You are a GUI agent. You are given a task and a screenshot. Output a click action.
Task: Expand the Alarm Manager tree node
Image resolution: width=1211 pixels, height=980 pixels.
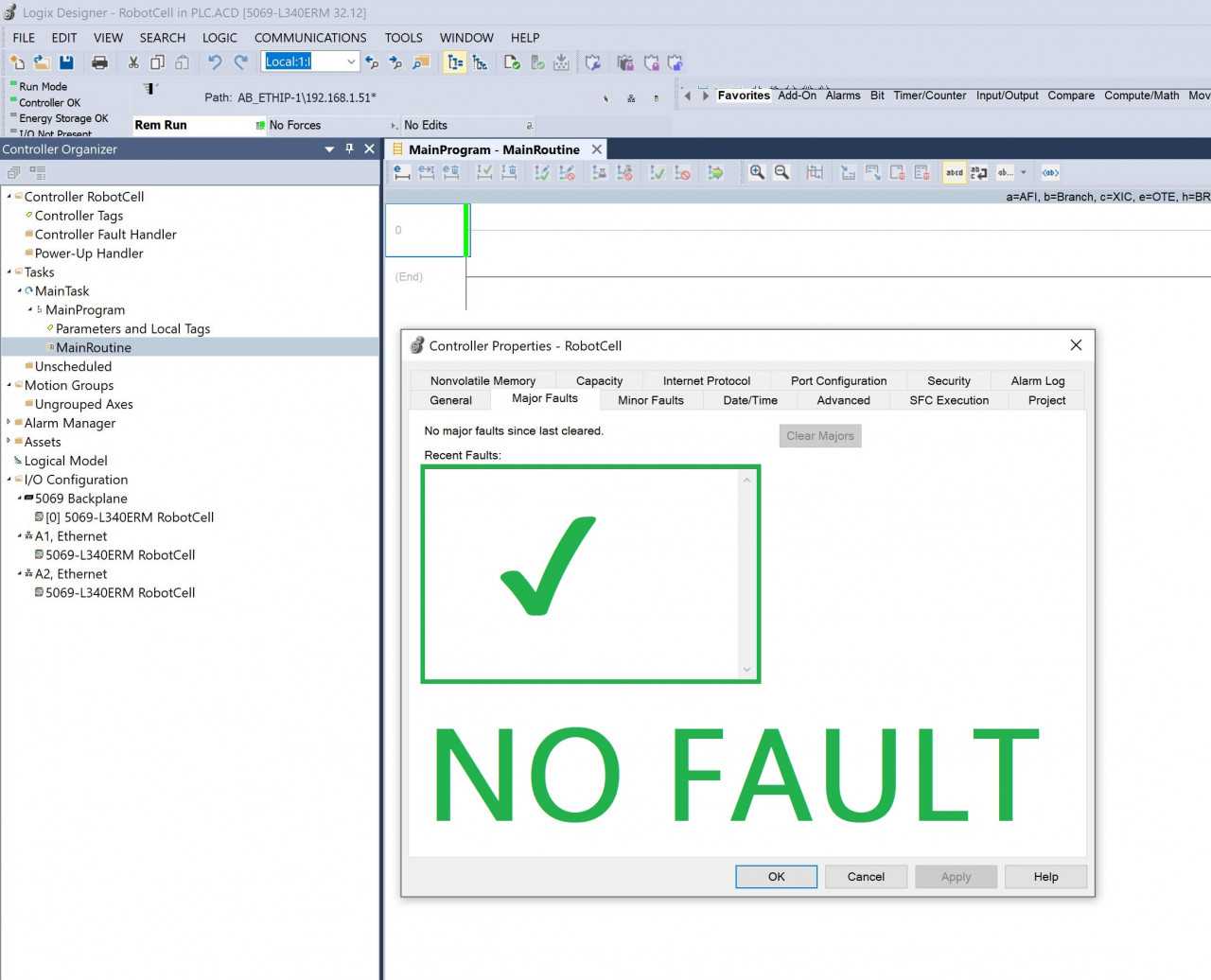tap(9, 423)
